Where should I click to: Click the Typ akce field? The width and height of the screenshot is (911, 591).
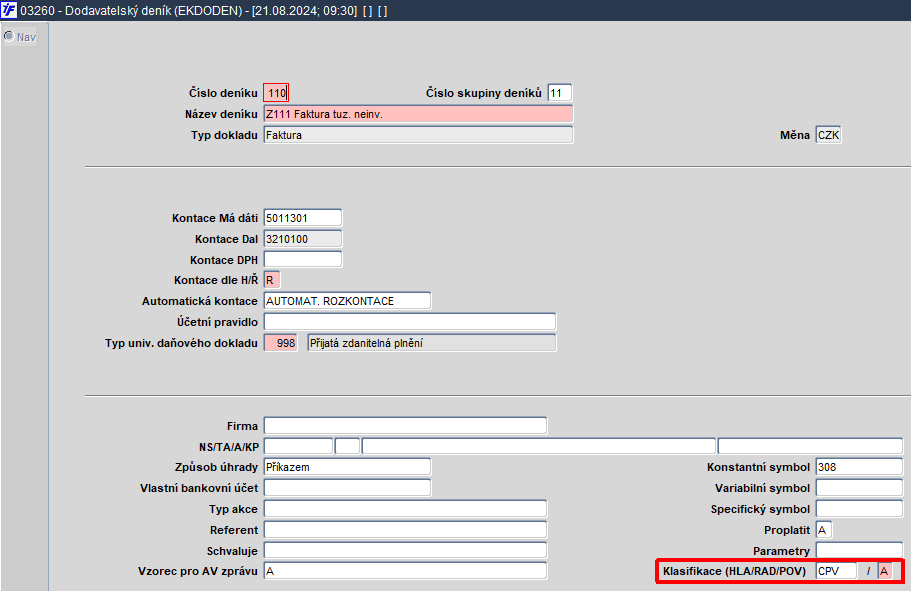point(405,508)
